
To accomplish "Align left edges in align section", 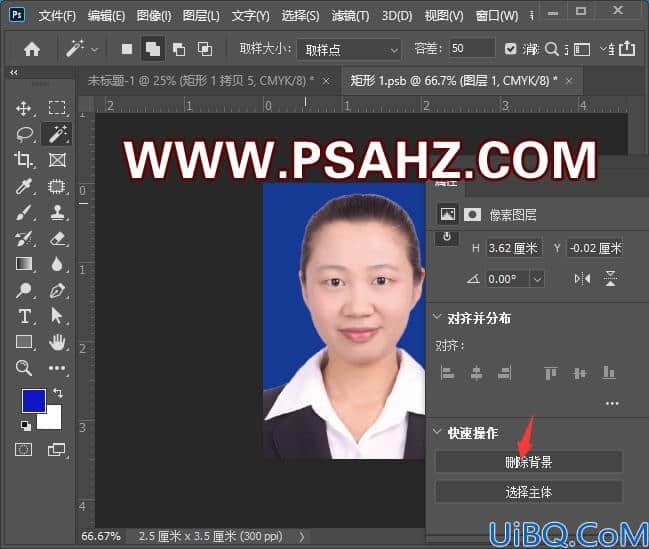I will coord(447,373).
